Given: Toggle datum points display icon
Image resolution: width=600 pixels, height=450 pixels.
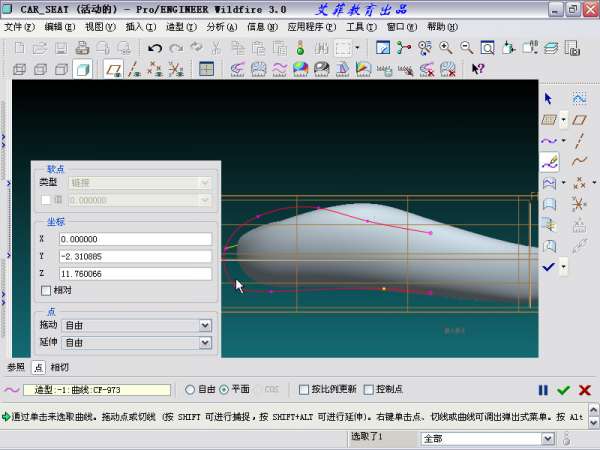Looking at the screenshot, I should point(155,69).
